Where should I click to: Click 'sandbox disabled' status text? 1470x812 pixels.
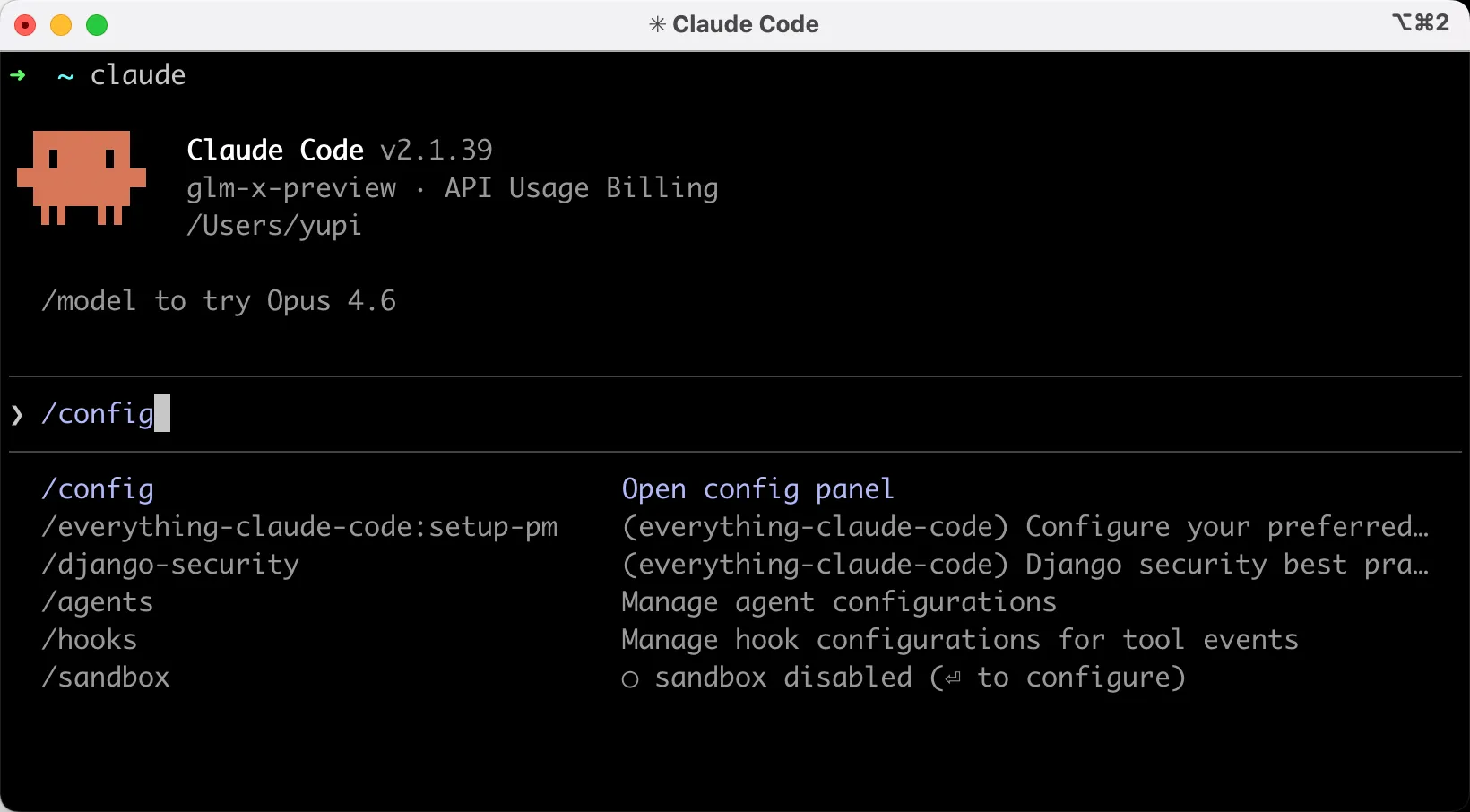(783, 678)
